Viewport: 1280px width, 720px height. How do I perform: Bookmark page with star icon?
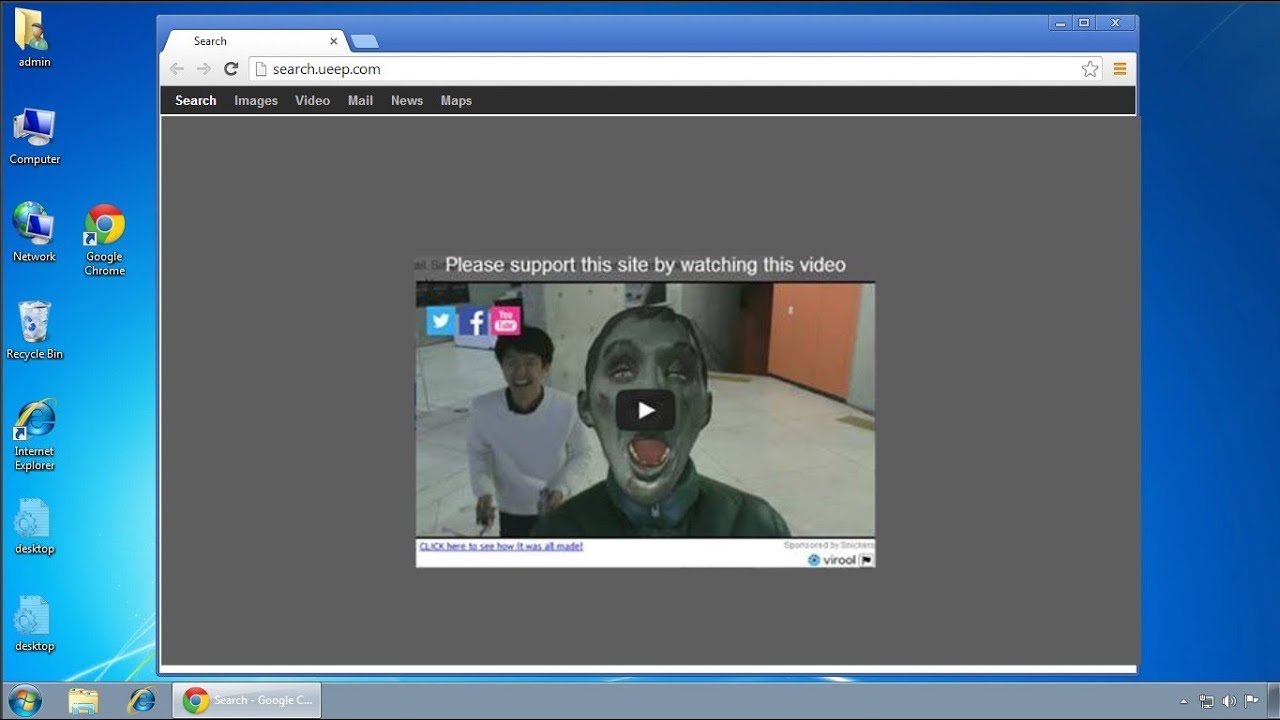point(1090,69)
